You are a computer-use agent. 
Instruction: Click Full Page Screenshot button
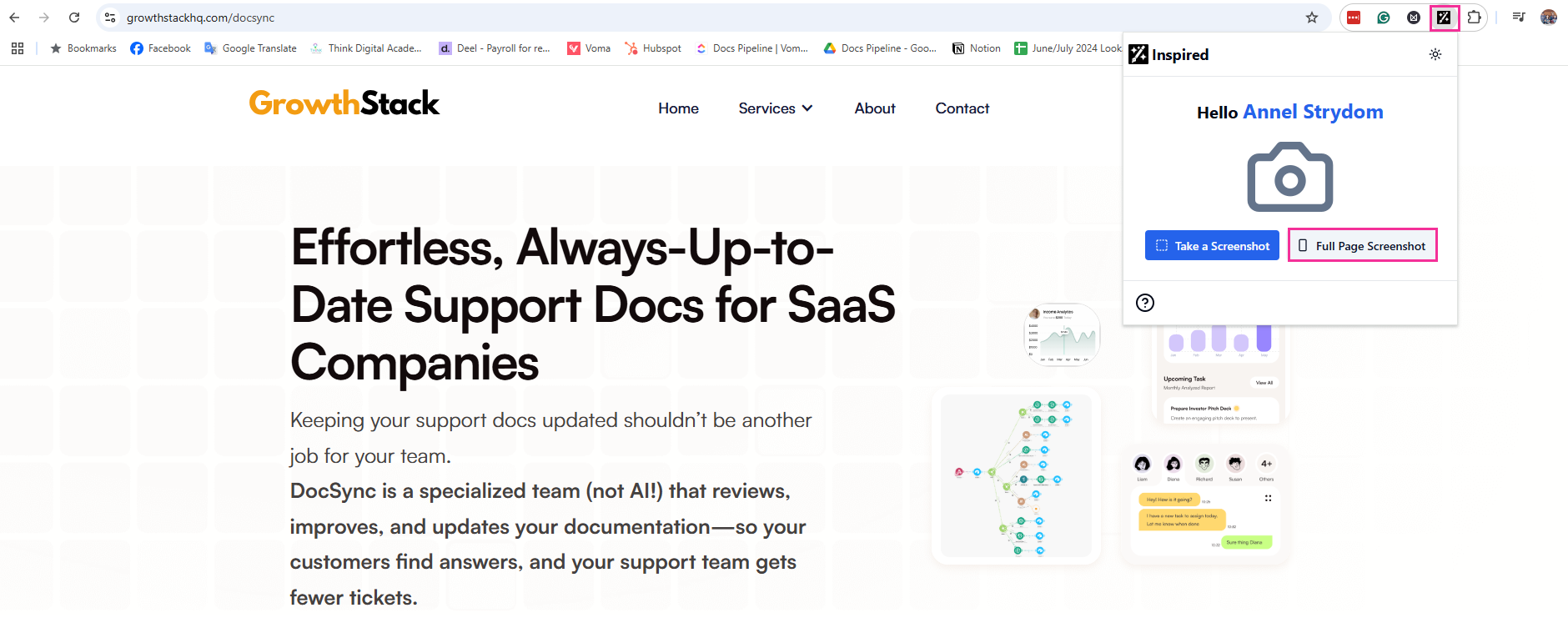tap(1363, 245)
